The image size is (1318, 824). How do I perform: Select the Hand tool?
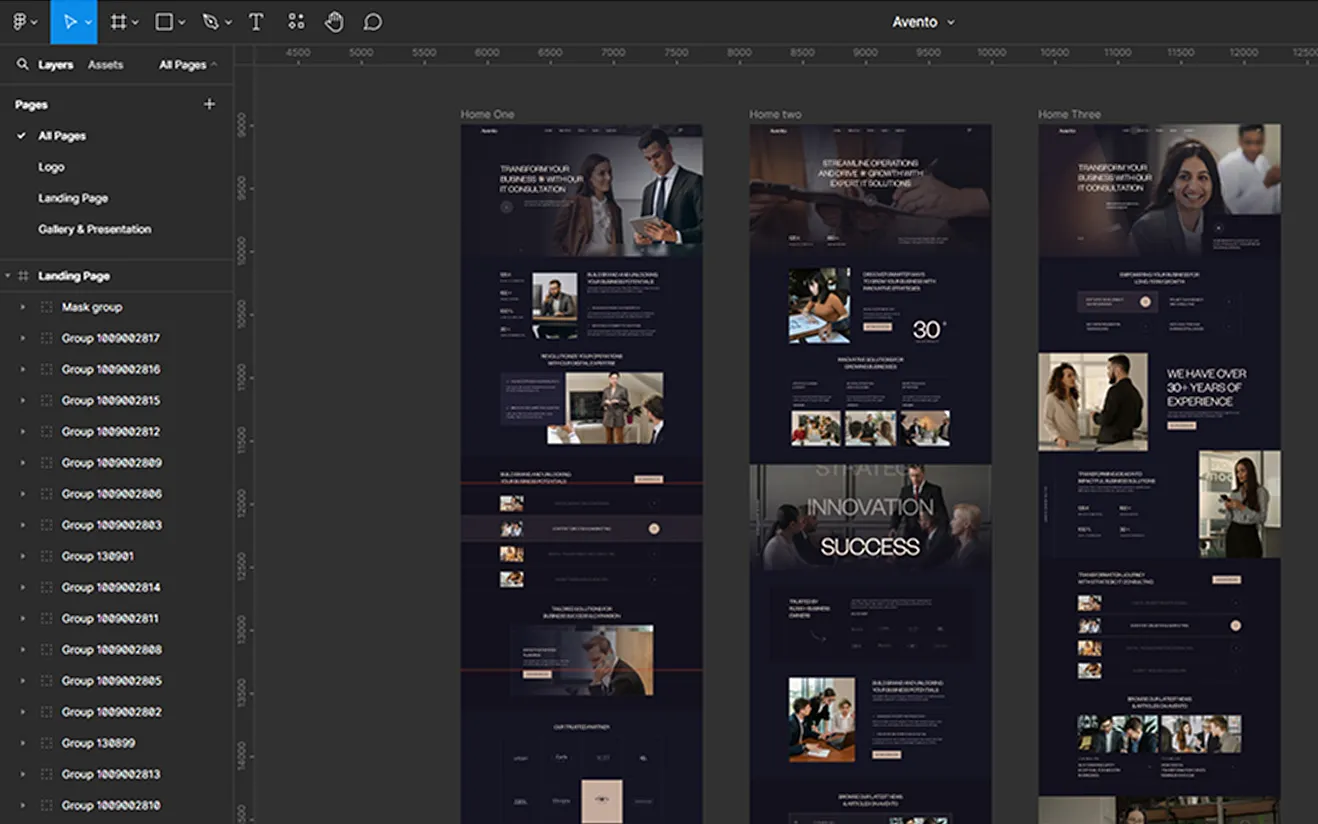click(x=334, y=22)
